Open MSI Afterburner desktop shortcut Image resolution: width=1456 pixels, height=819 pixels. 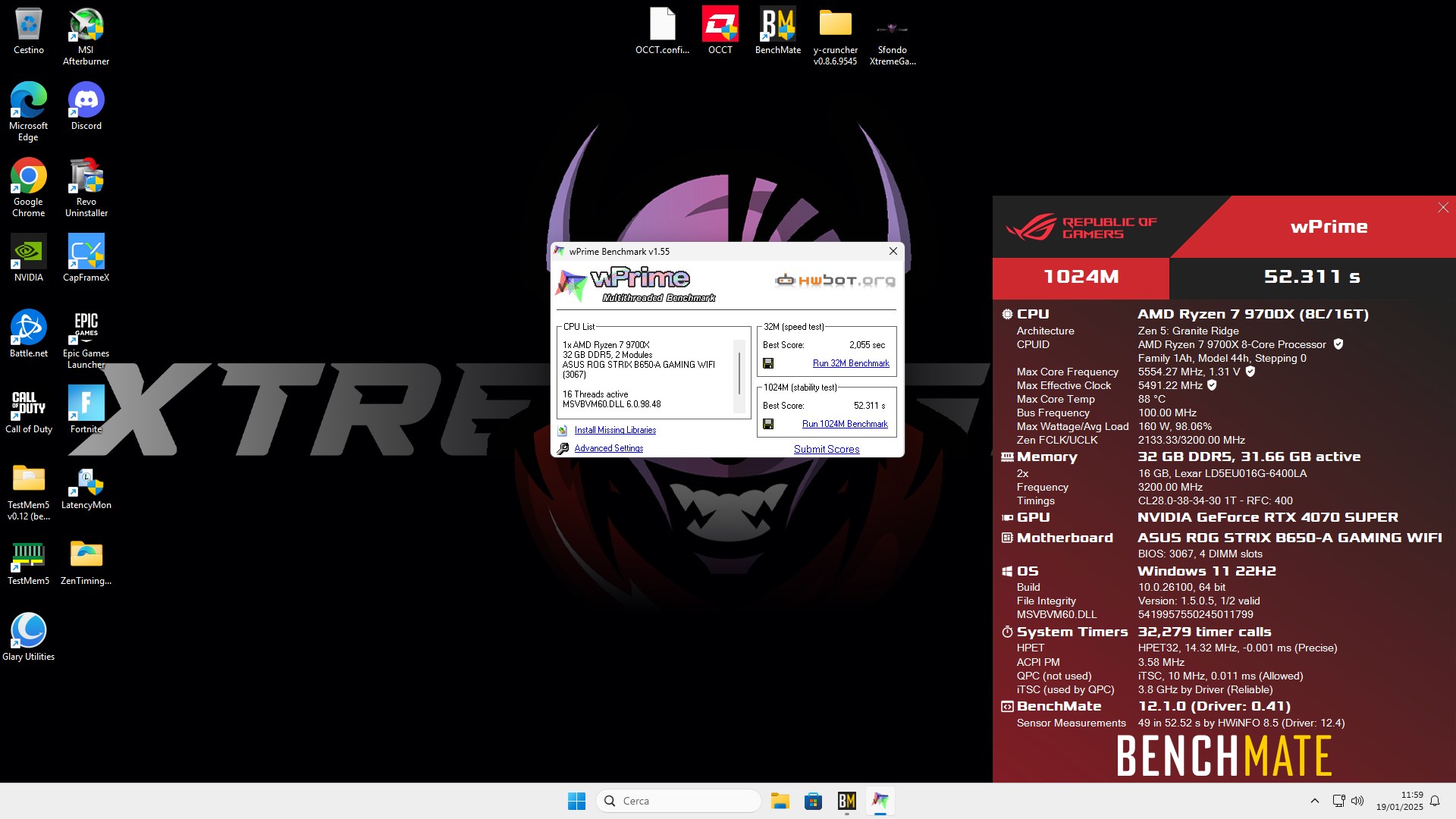(x=86, y=36)
